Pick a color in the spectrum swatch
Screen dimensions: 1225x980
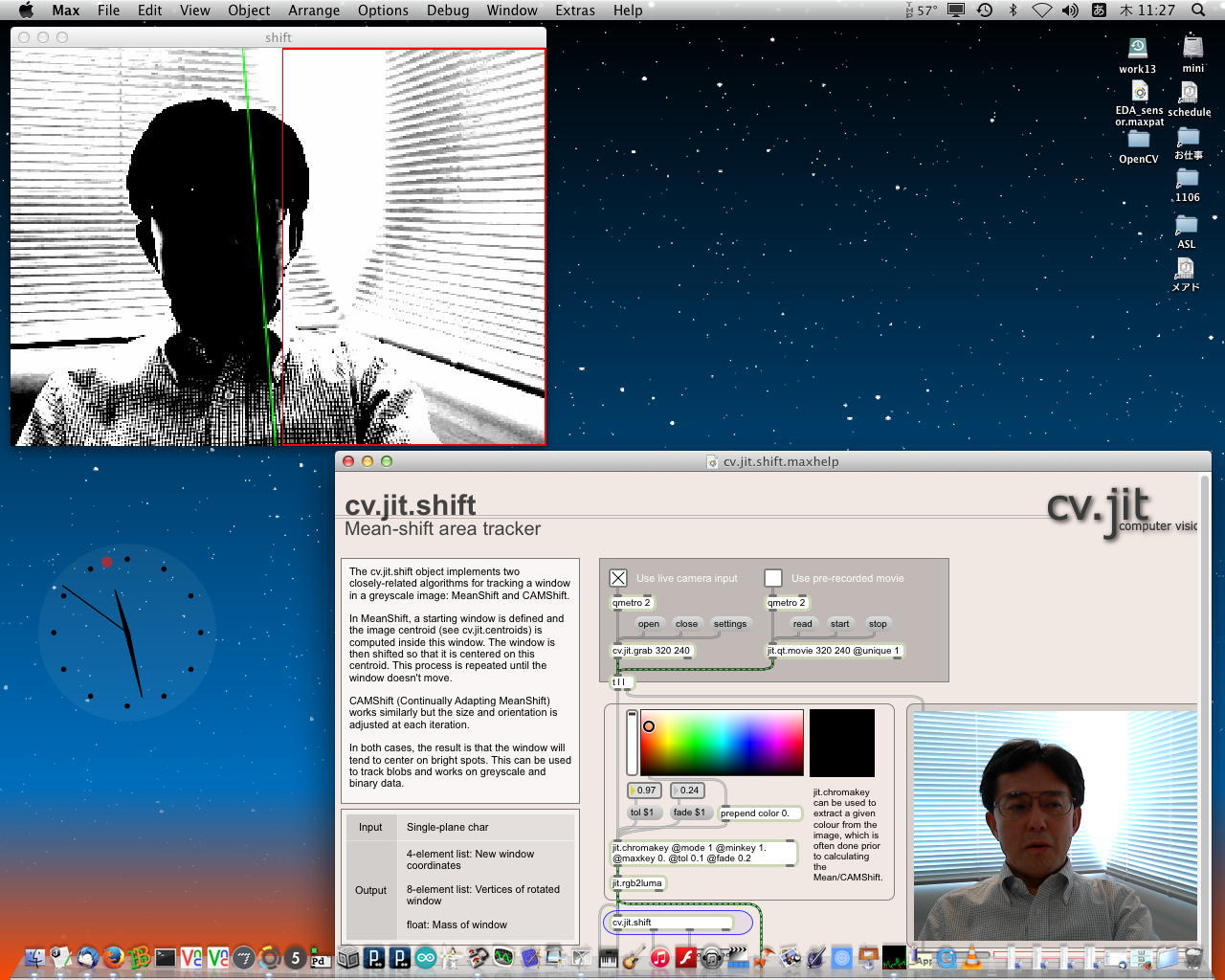(x=722, y=742)
